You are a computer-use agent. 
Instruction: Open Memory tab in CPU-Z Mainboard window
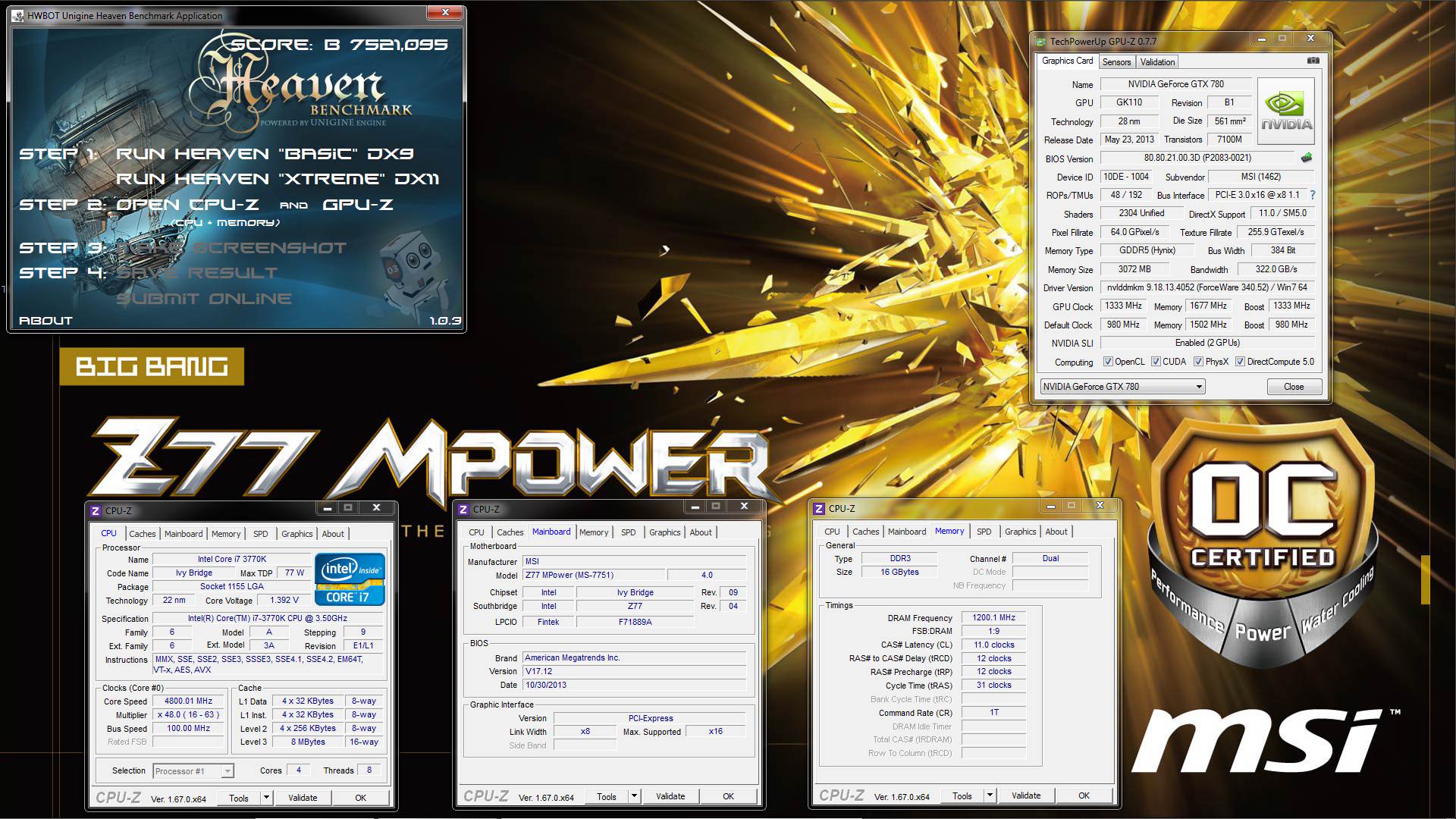pos(594,532)
